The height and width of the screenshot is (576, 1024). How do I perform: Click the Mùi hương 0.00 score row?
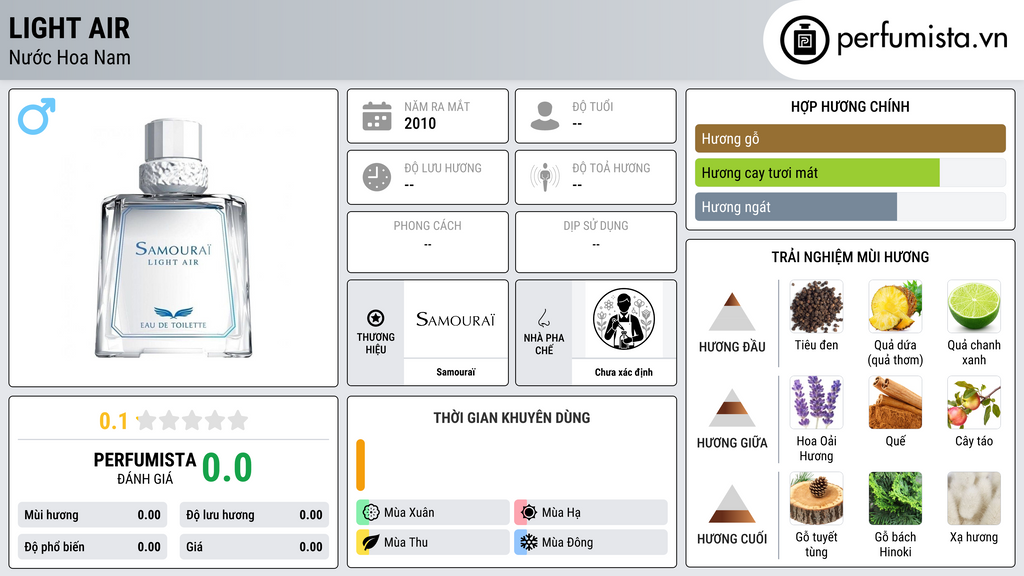(x=92, y=515)
